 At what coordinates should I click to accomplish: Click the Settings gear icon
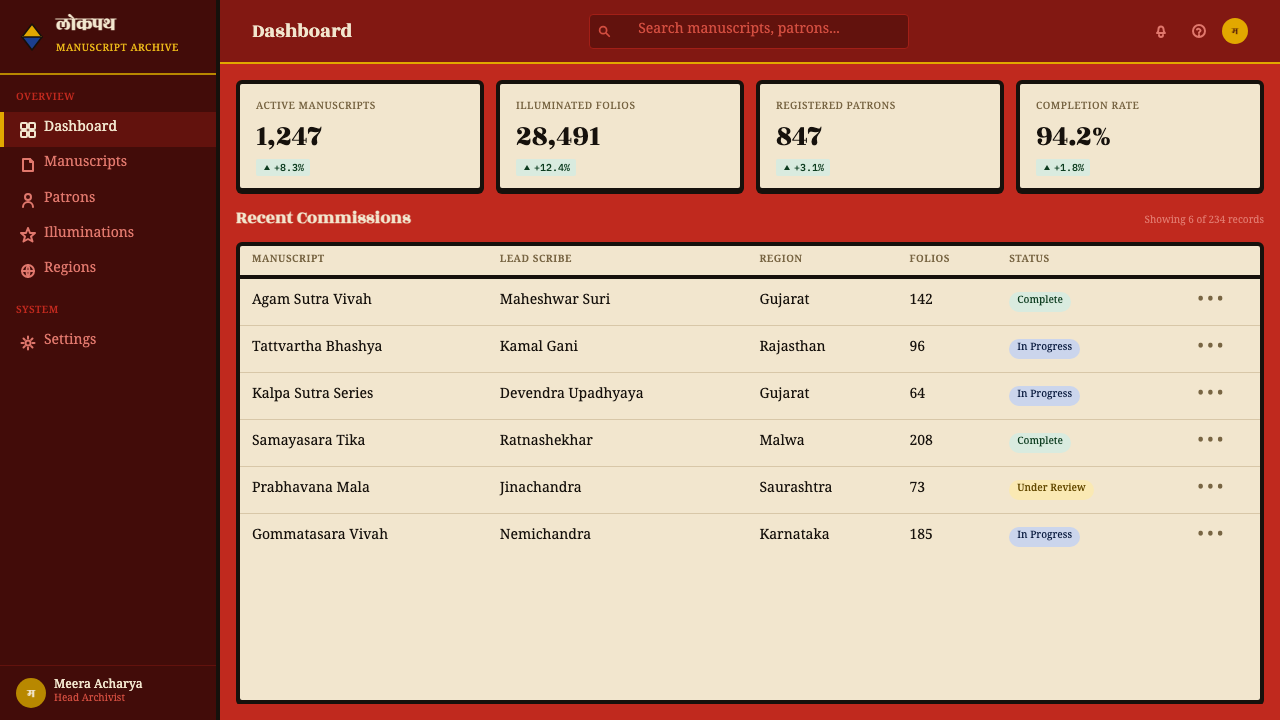[x=28, y=343]
